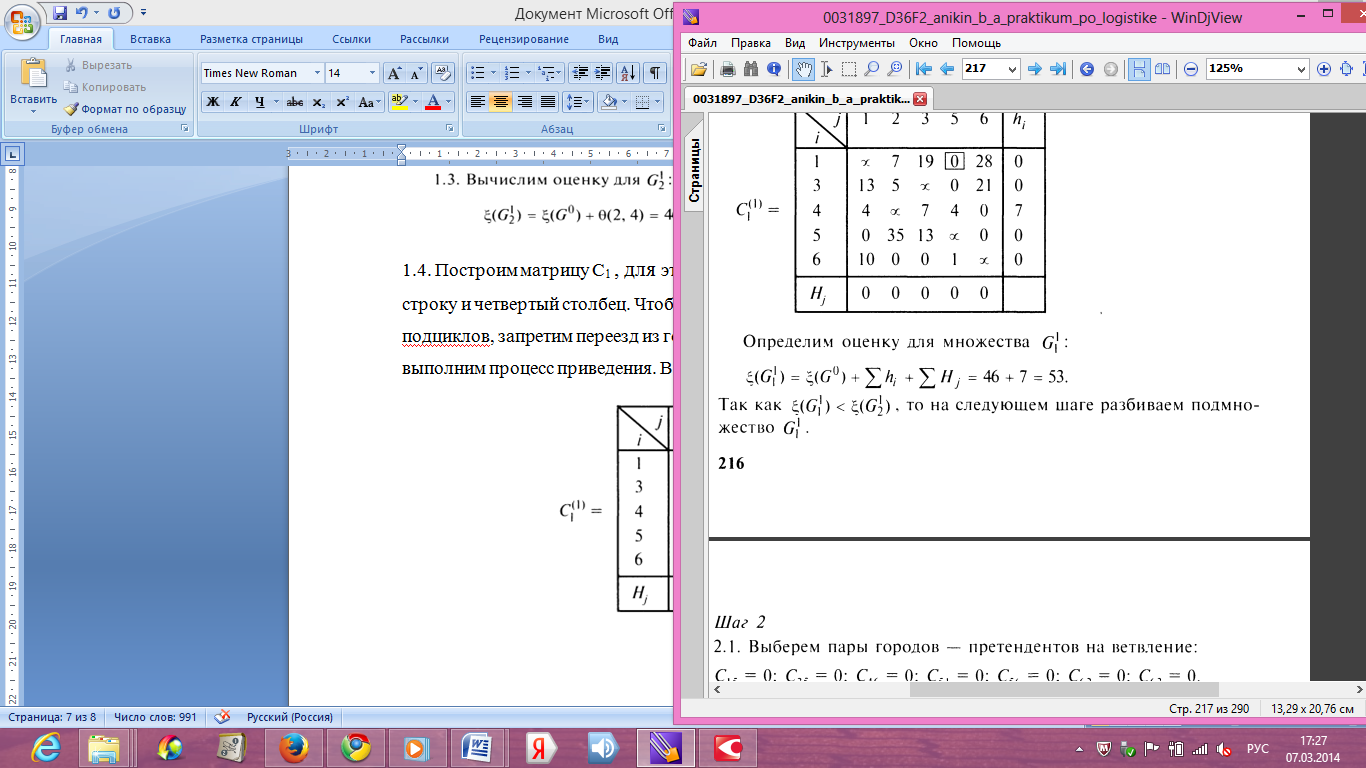1366x768 pixels.
Task: Click the text highlight color marker
Action: [x=398, y=102]
